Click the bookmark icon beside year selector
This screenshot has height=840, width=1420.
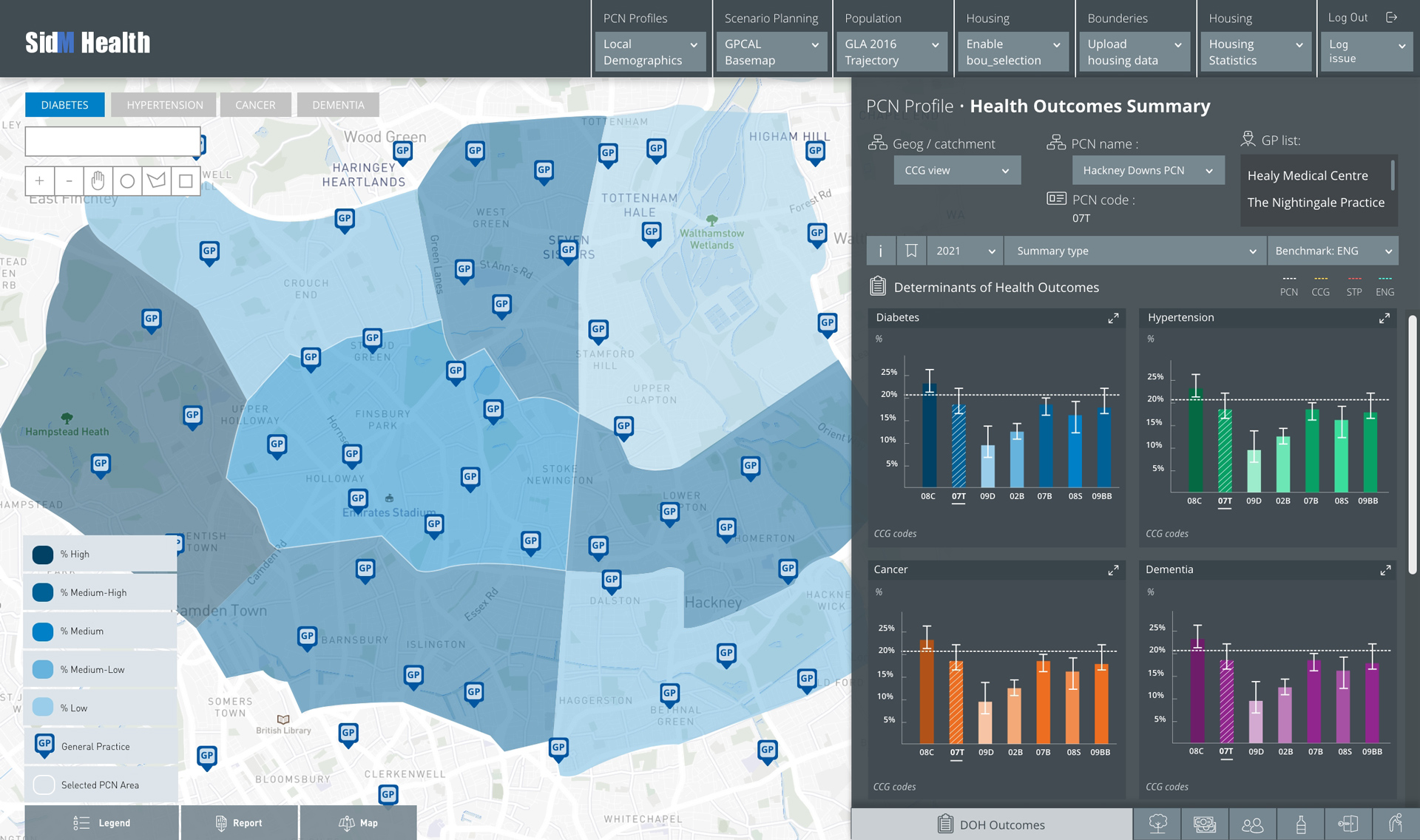(x=911, y=251)
